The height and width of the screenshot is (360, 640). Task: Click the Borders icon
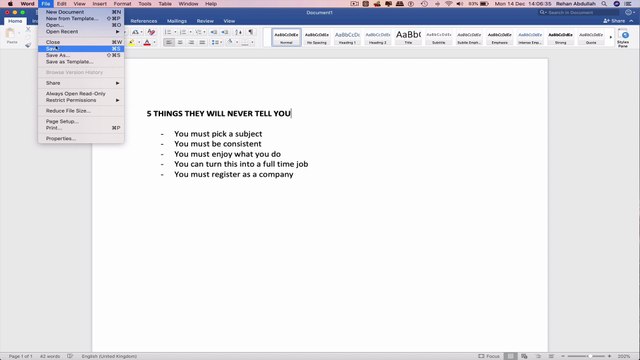(245, 42)
